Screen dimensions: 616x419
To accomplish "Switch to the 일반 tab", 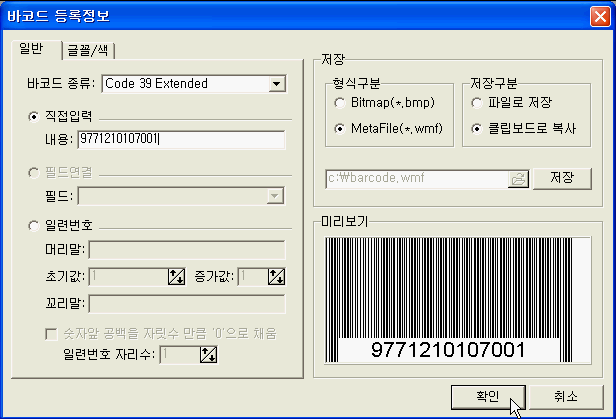I will pyautogui.click(x=36, y=50).
